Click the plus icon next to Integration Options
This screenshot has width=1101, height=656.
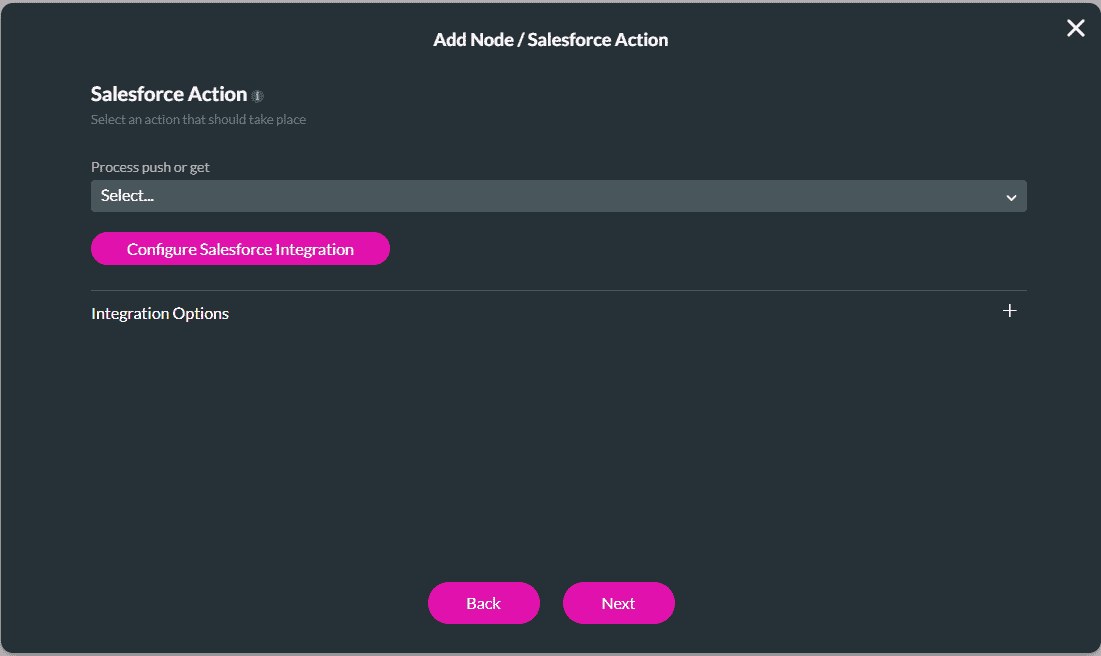[x=1010, y=311]
